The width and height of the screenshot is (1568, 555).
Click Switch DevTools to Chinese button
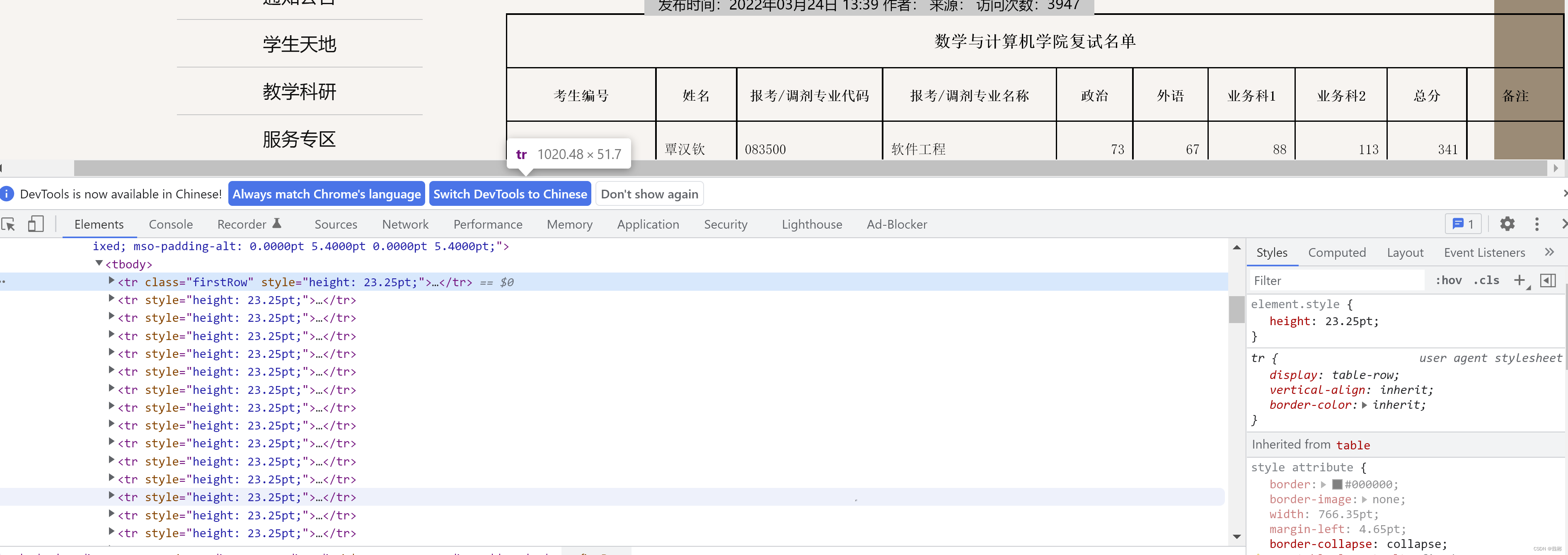510,194
